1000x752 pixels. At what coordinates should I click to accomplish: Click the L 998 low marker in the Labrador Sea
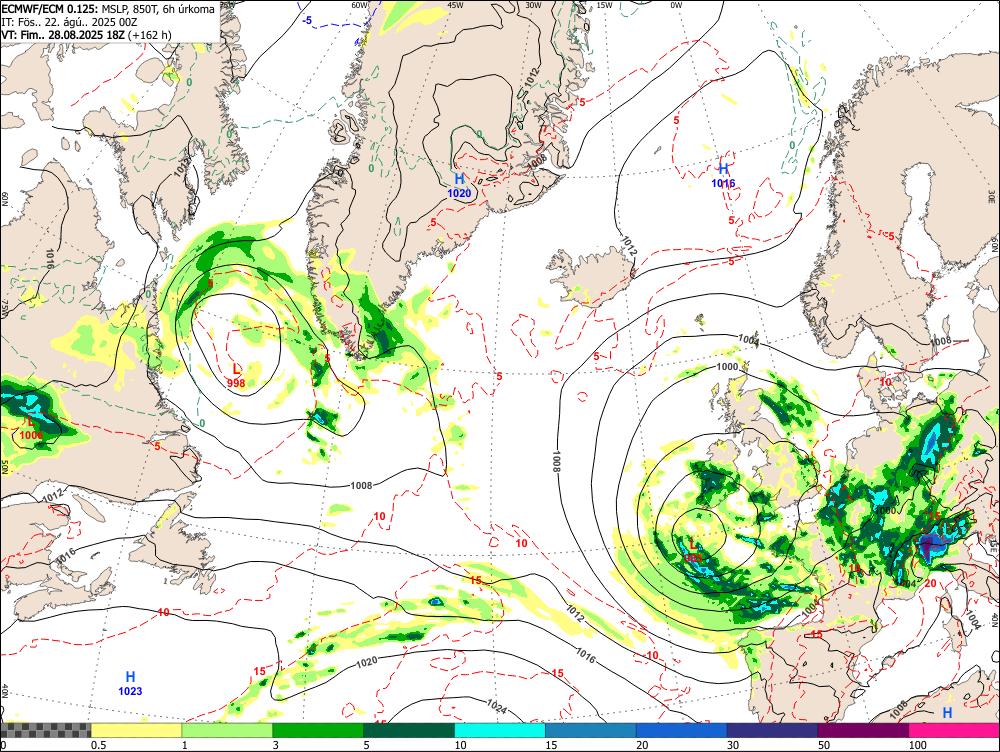point(236,376)
